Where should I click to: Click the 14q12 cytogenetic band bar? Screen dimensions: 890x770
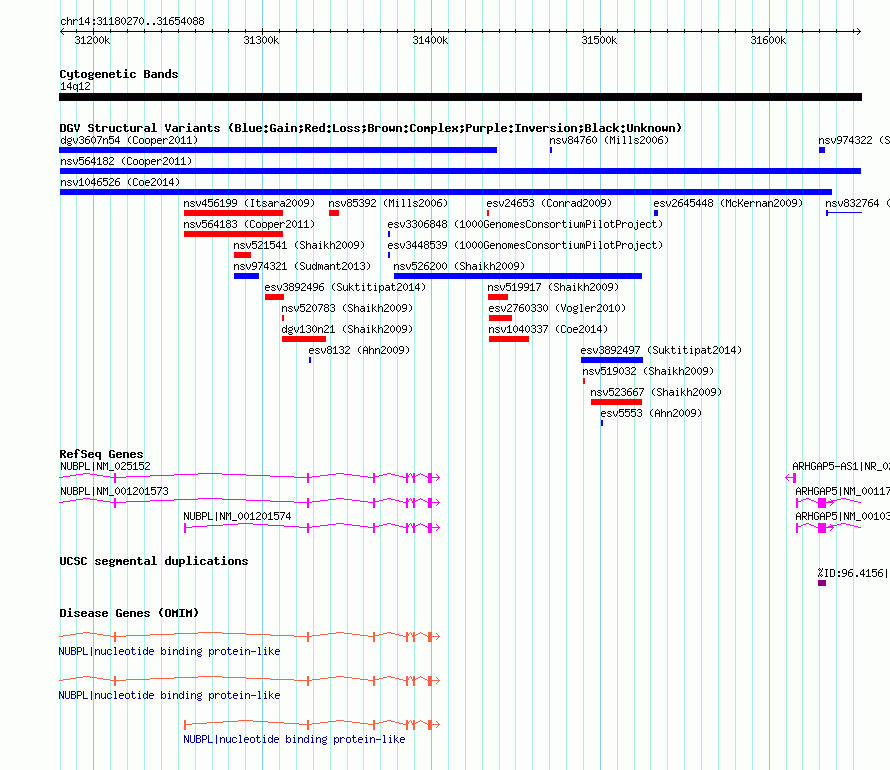tap(460, 97)
